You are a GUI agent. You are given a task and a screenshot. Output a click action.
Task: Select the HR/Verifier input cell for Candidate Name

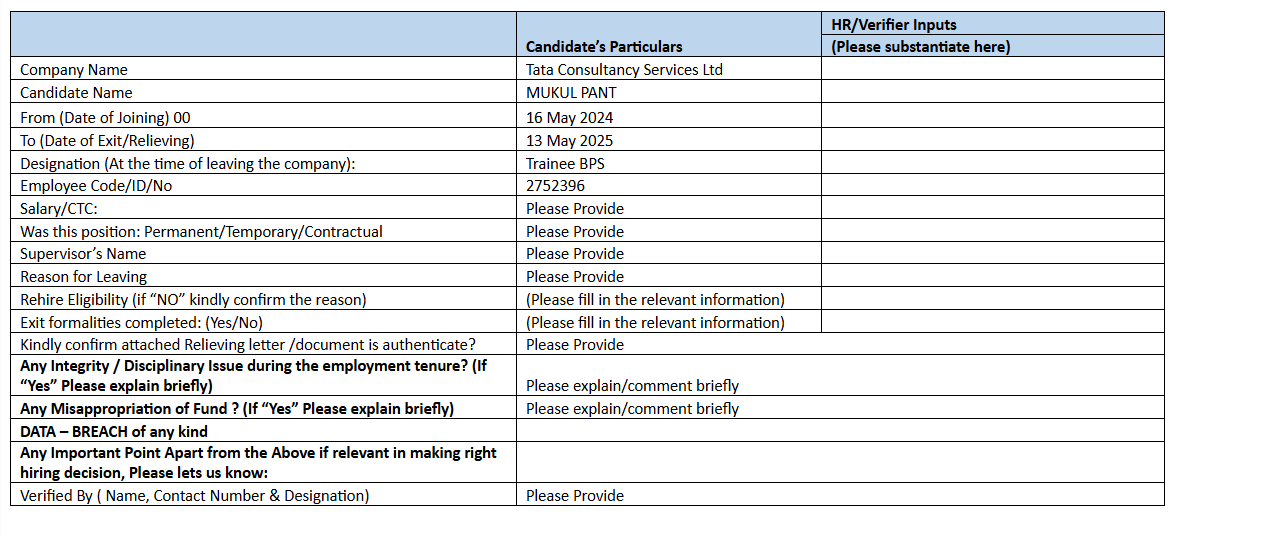[992, 92]
